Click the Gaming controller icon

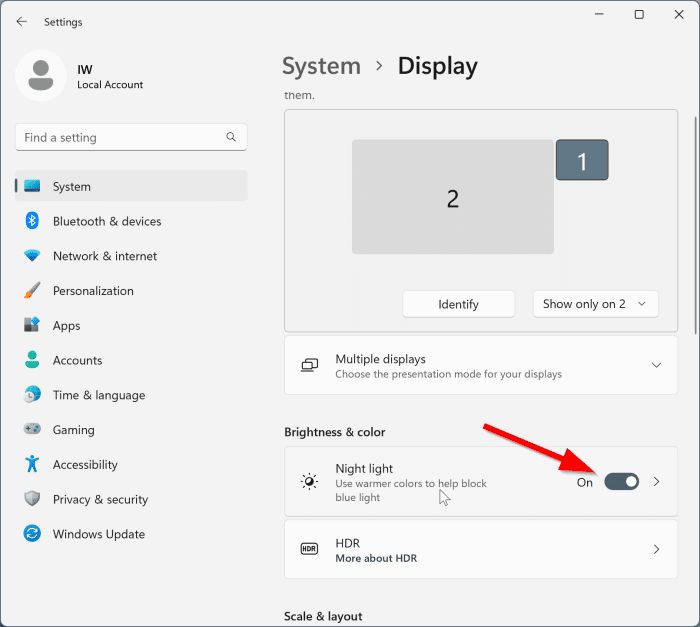coord(32,429)
